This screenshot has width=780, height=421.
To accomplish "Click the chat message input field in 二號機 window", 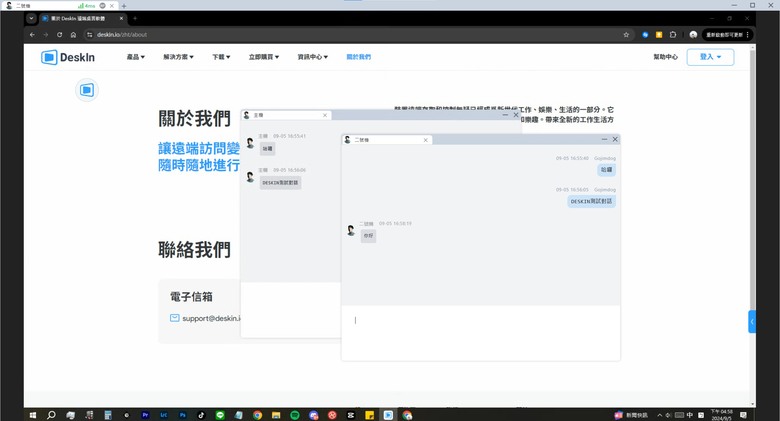I will click(x=481, y=332).
